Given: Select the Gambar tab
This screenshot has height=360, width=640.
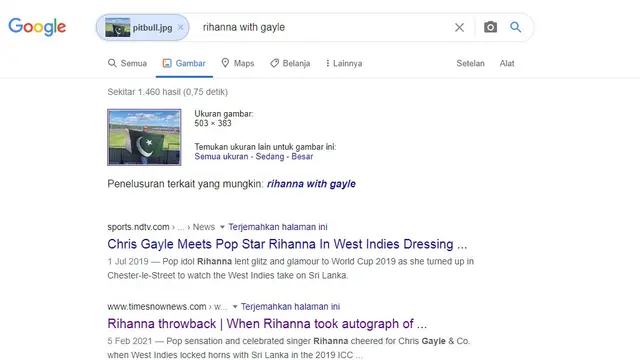Looking at the screenshot, I should pyautogui.click(x=184, y=63).
